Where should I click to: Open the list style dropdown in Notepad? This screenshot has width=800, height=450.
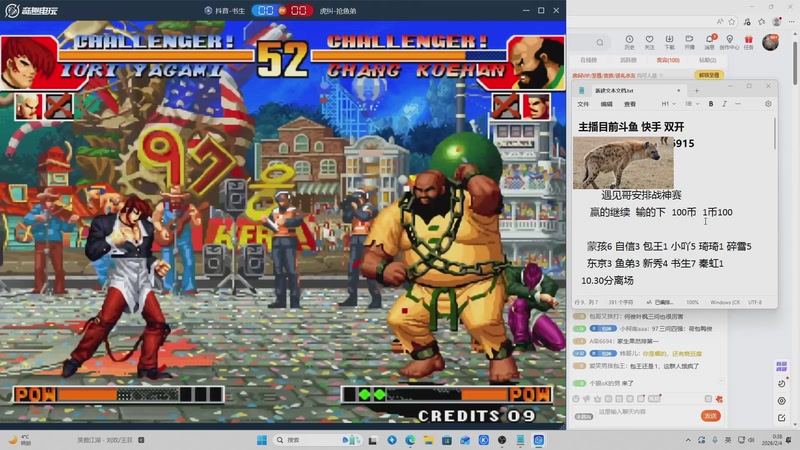tap(692, 104)
